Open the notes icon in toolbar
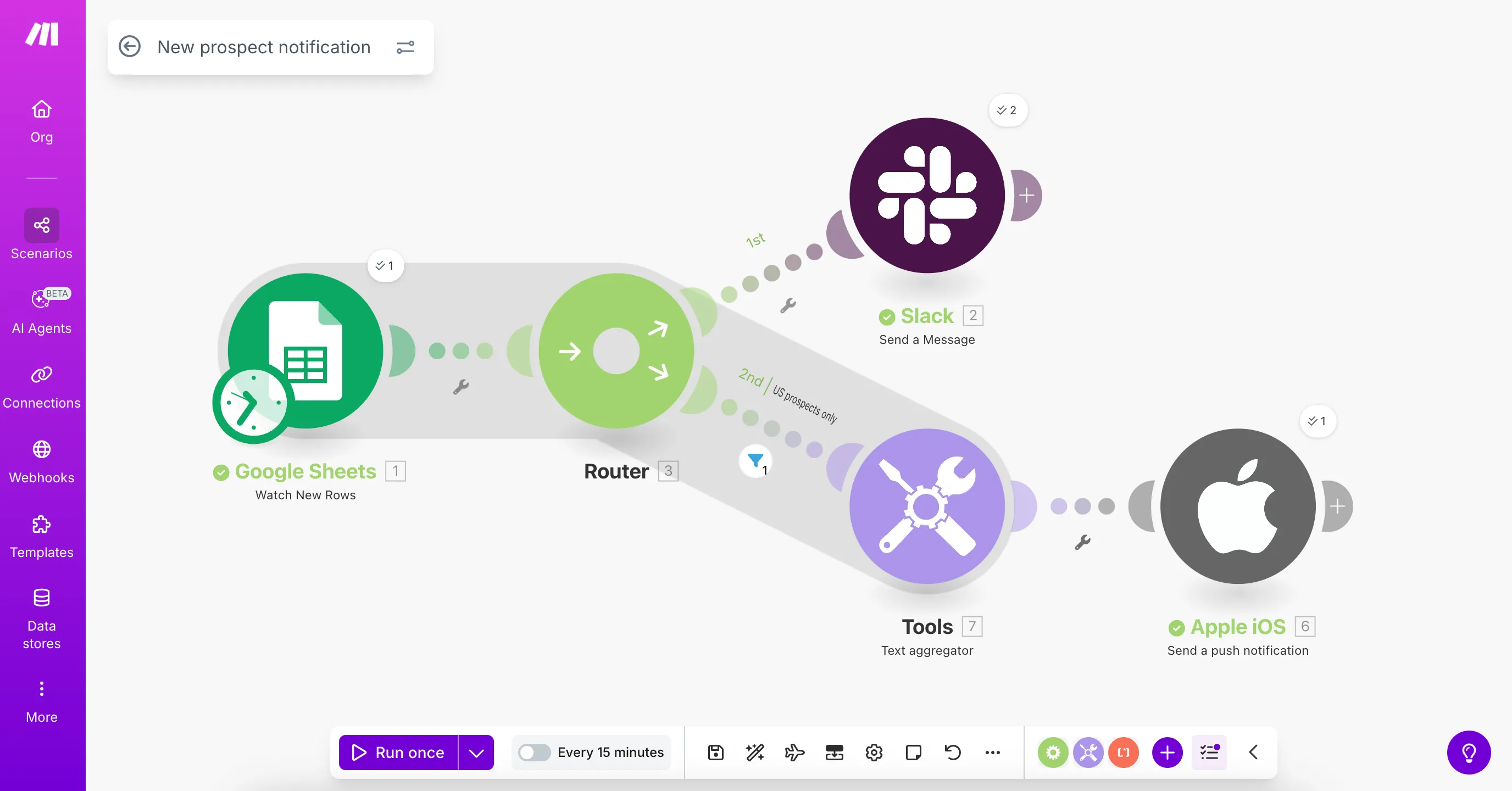The height and width of the screenshot is (791, 1512). [913, 752]
